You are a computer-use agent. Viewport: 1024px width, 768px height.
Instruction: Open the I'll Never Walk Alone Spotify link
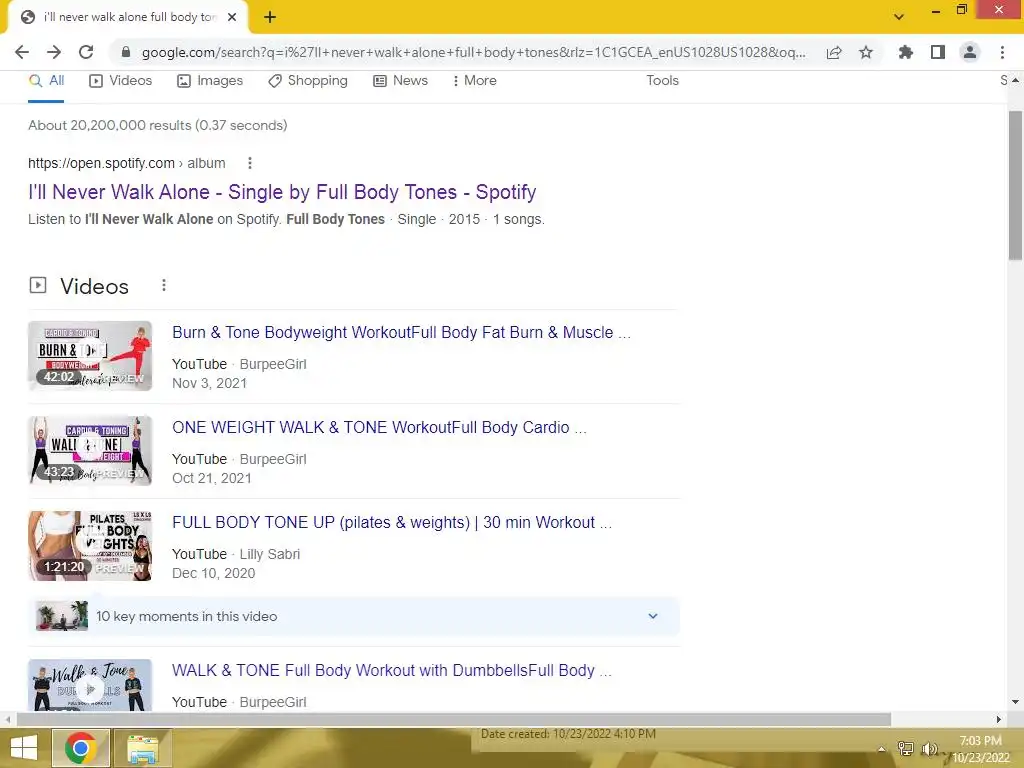(282, 192)
